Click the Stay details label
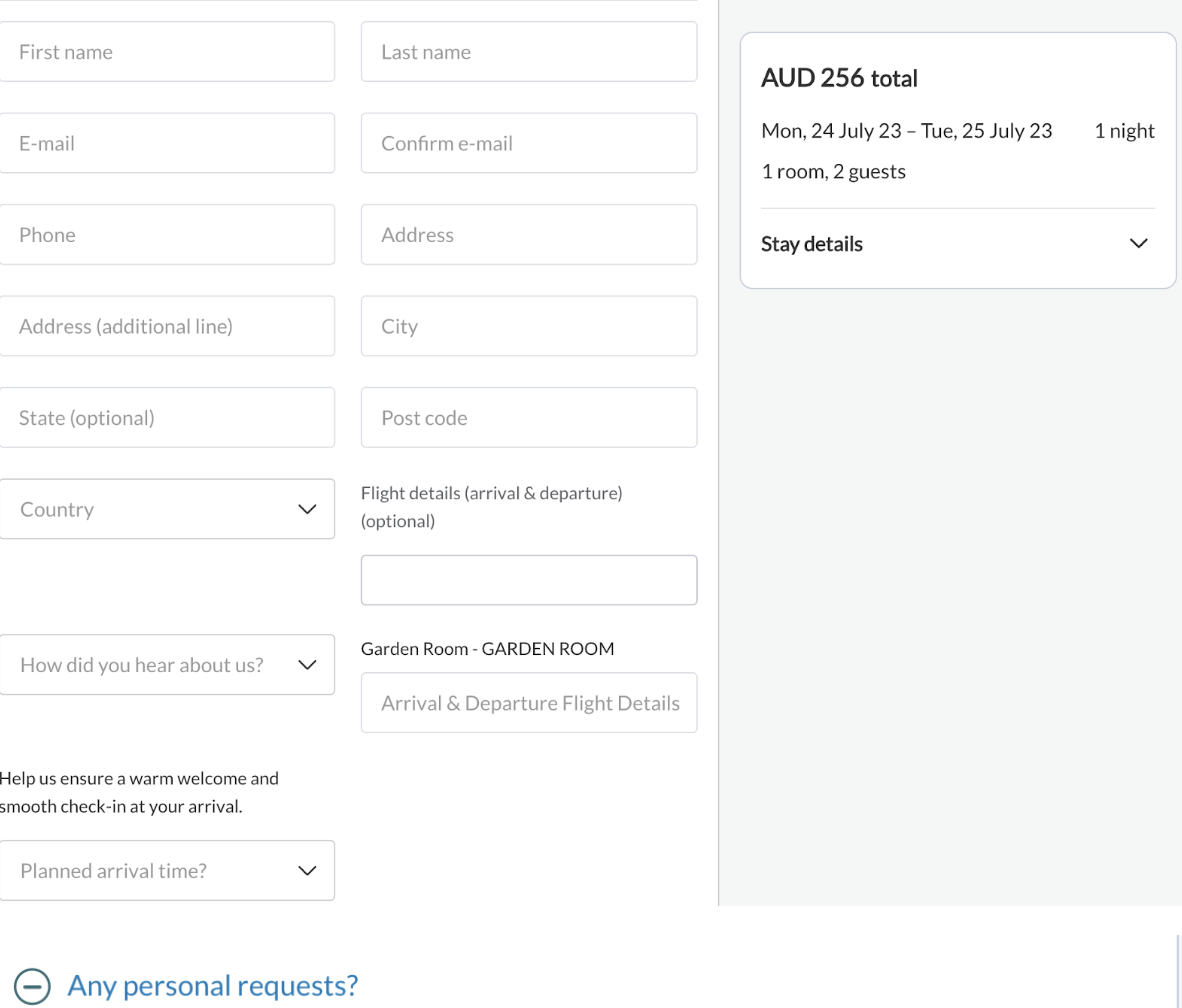This screenshot has height=1008, width=1182. click(x=812, y=244)
